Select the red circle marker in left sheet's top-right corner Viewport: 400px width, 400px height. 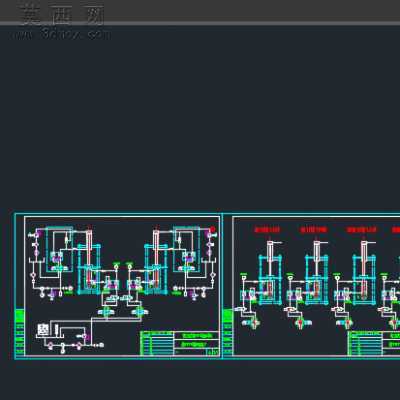pyautogui.click(x=212, y=229)
